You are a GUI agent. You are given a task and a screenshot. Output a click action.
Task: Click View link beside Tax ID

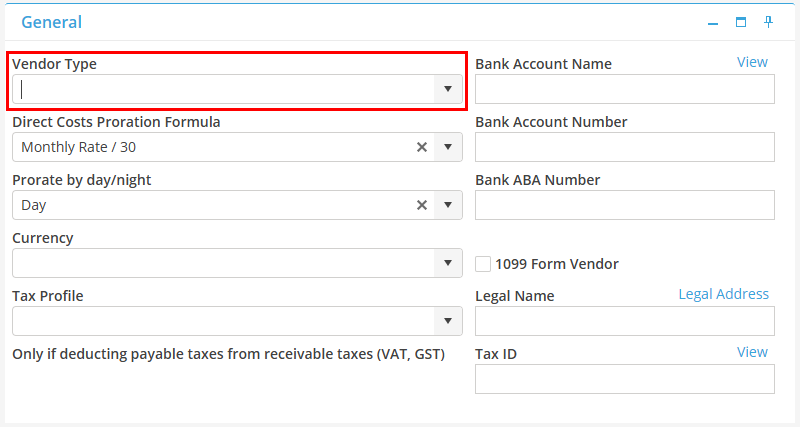pyautogui.click(x=752, y=352)
